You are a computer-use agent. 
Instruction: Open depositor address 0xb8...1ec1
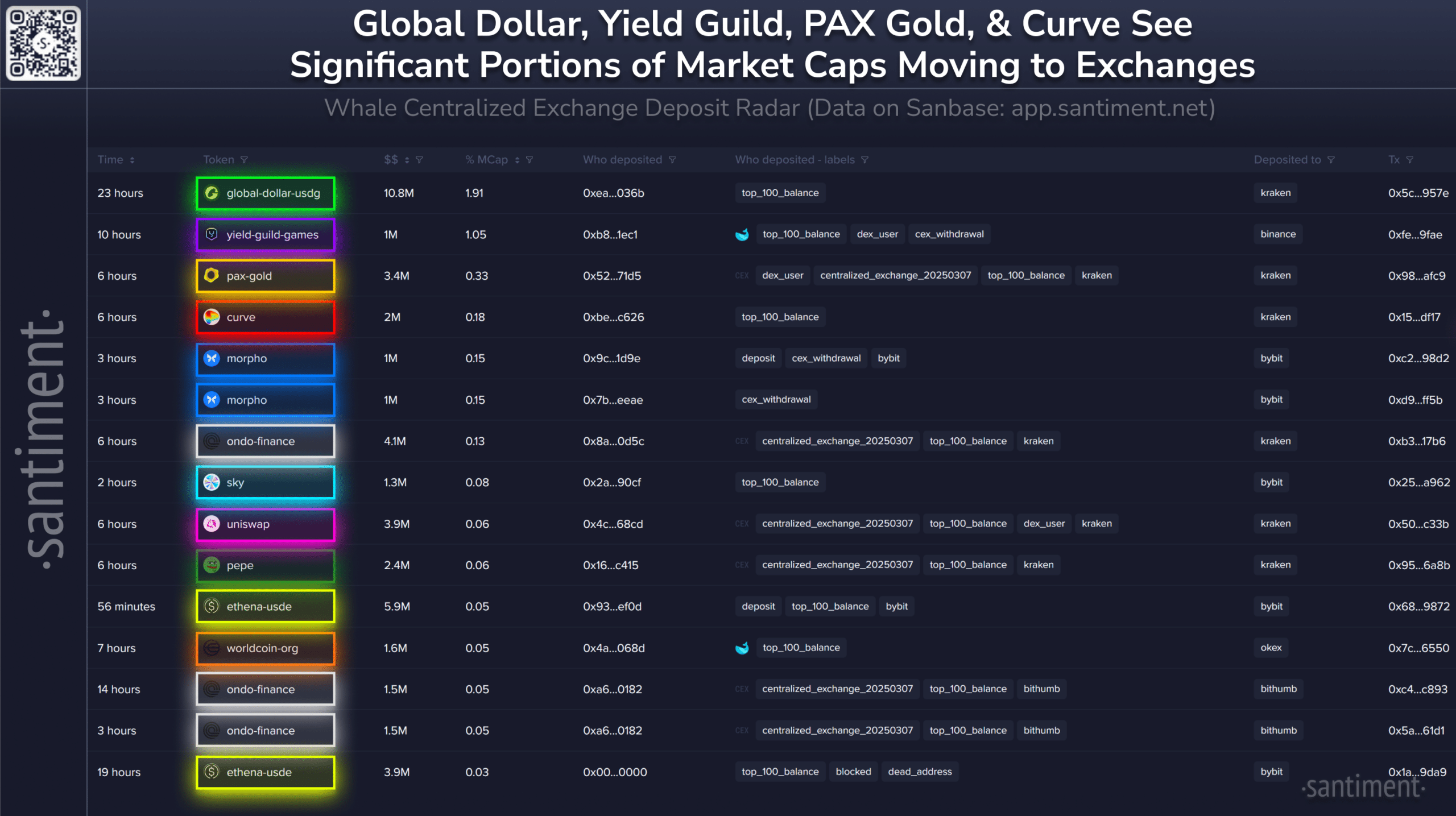(610, 234)
